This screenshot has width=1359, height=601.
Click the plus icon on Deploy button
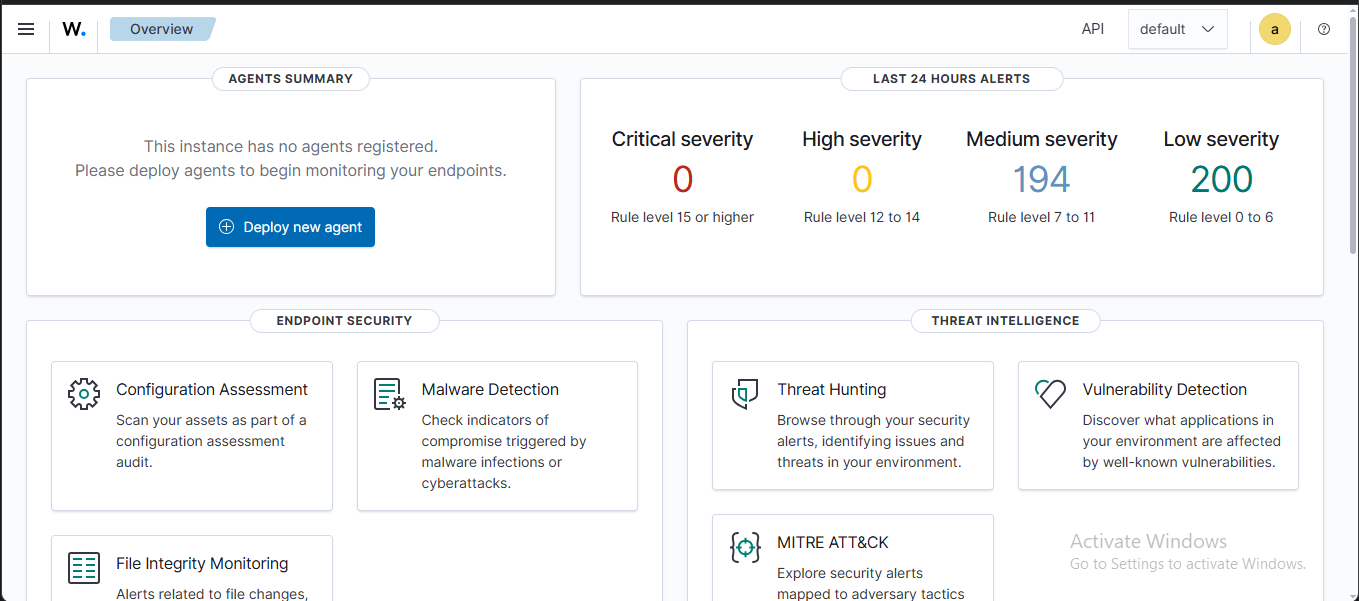click(x=226, y=227)
